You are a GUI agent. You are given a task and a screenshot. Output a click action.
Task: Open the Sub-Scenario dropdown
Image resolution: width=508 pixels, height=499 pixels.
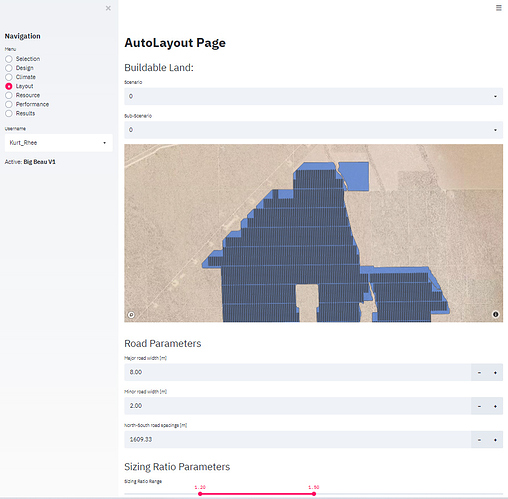click(313, 130)
